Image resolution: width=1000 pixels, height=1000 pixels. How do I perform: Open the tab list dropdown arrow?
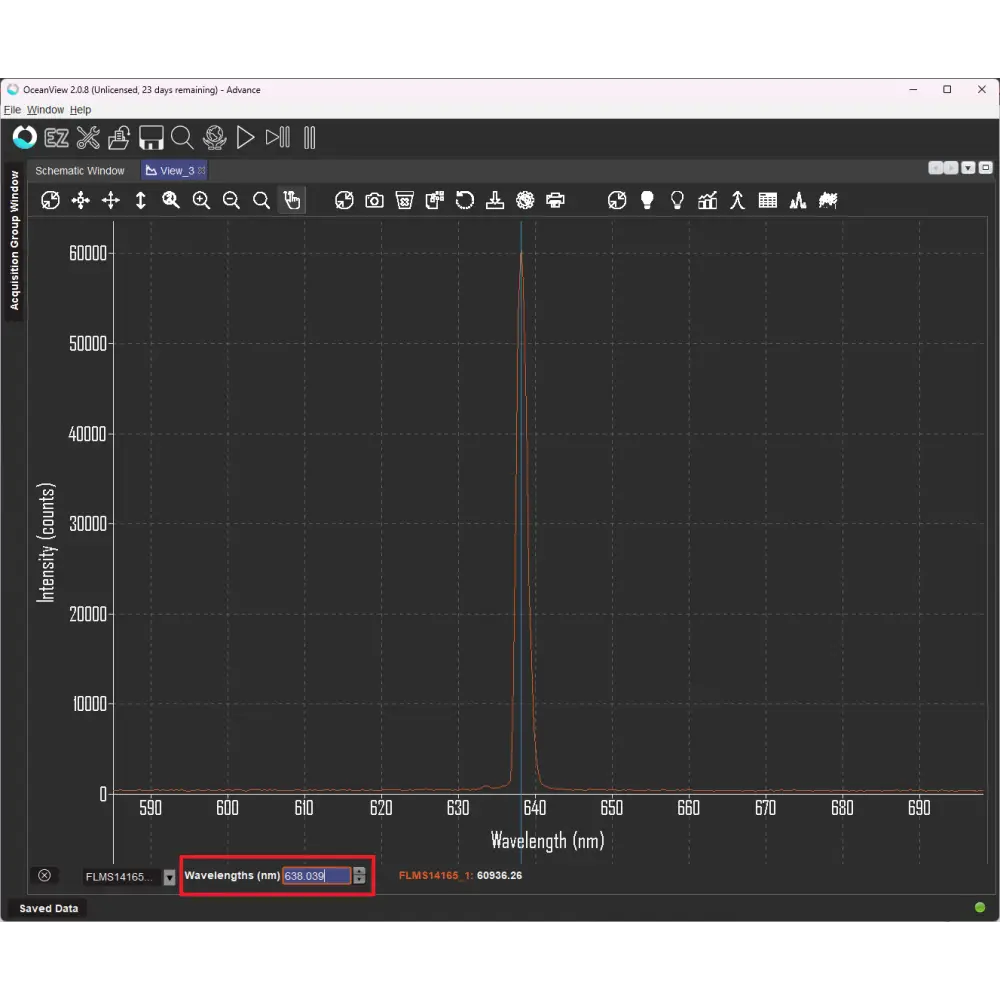click(968, 168)
